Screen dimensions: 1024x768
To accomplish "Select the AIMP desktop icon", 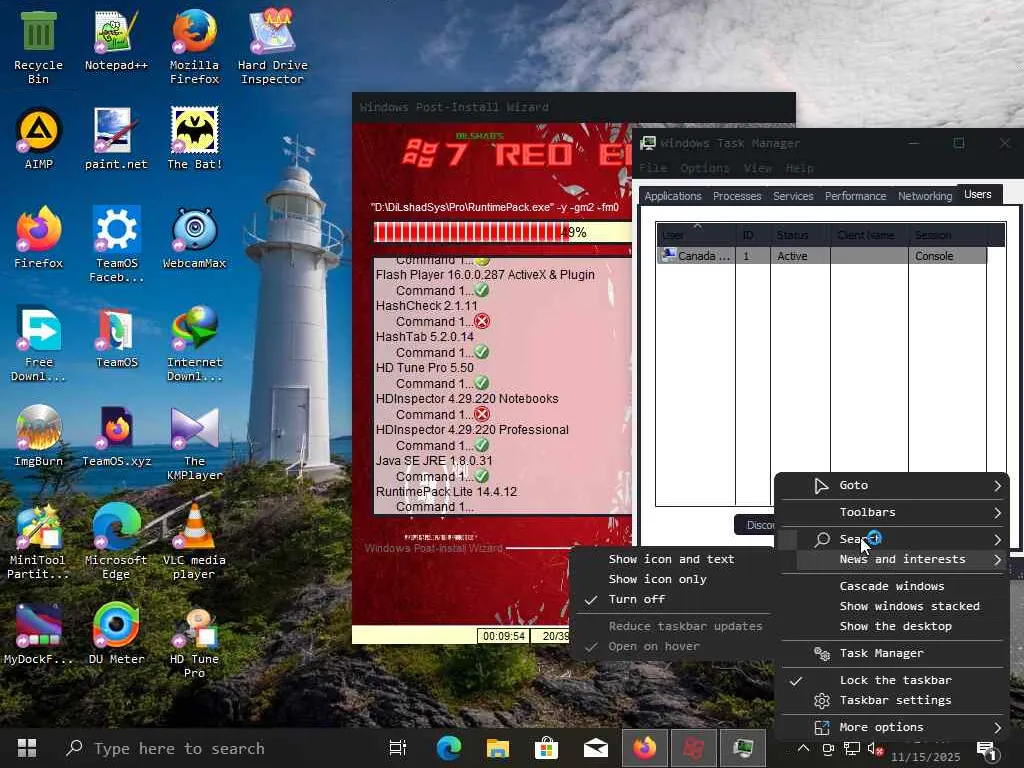I will tap(38, 139).
